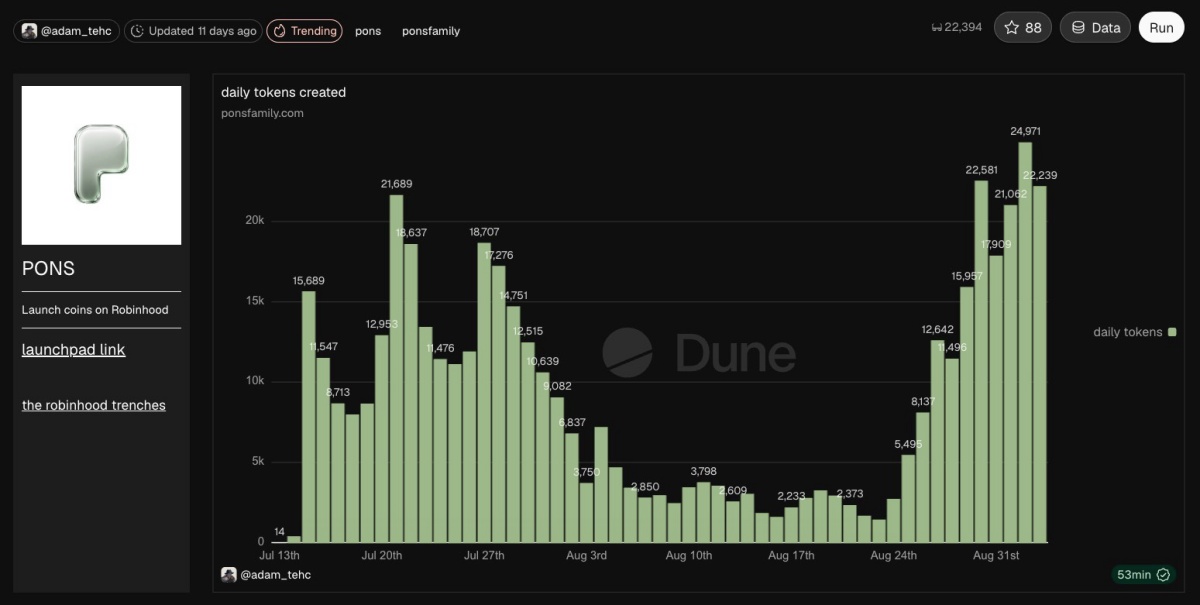1200x605 pixels.
Task: Click the Jul 13th axis label
Action: point(279,555)
